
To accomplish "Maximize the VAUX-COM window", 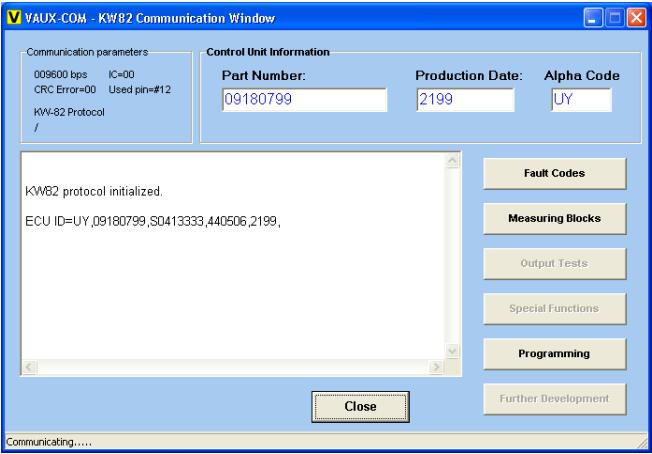I will click(x=615, y=19).
